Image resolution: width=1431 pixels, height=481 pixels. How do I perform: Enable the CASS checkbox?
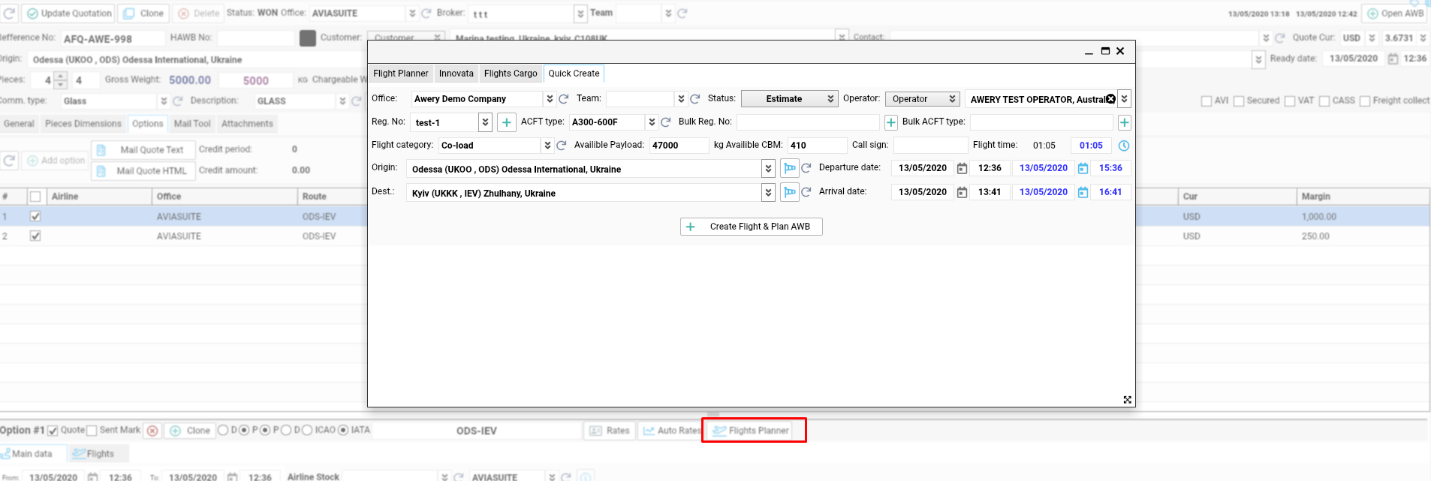pos(1326,101)
